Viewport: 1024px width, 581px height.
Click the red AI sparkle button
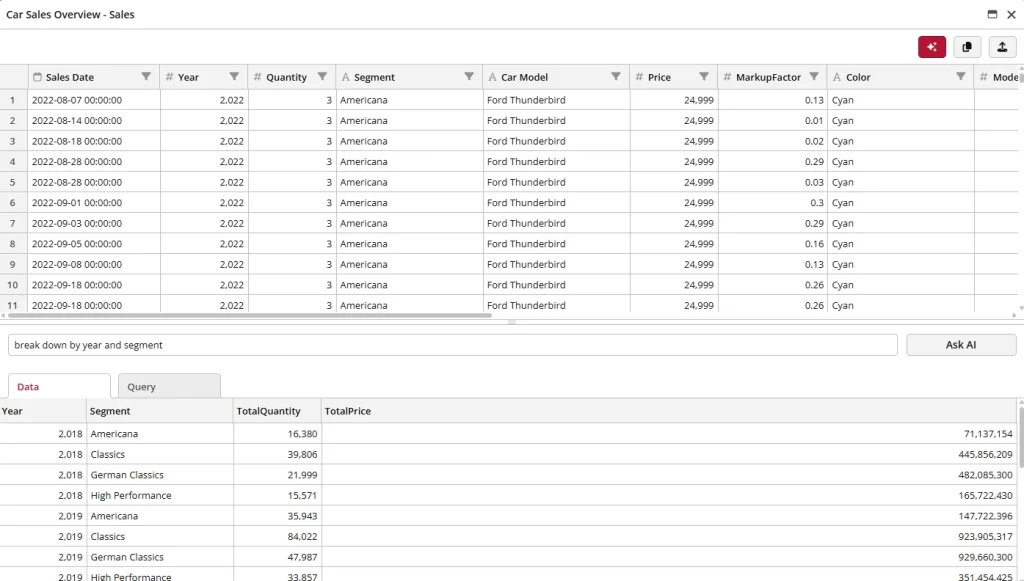click(x=932, y=46)
